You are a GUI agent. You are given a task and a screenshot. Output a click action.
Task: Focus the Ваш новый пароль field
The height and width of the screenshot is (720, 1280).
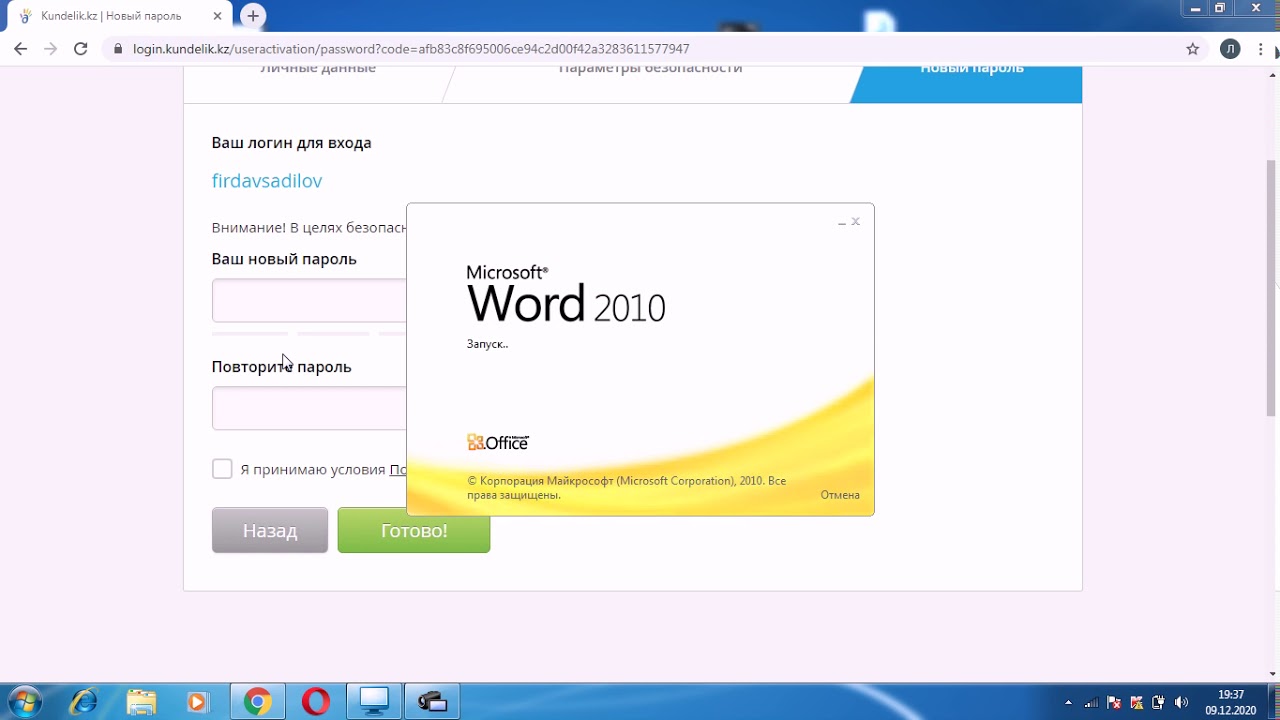click(x=309, y=301)
